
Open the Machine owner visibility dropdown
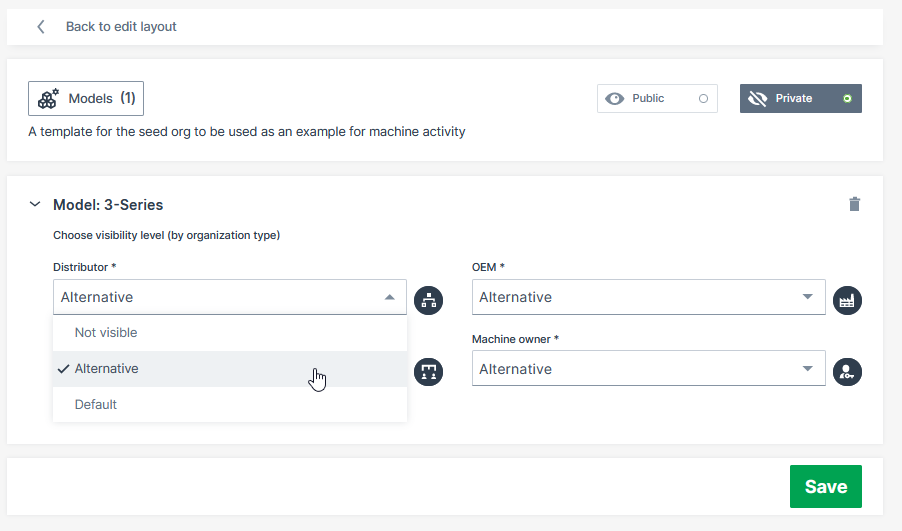coord(648,369)
